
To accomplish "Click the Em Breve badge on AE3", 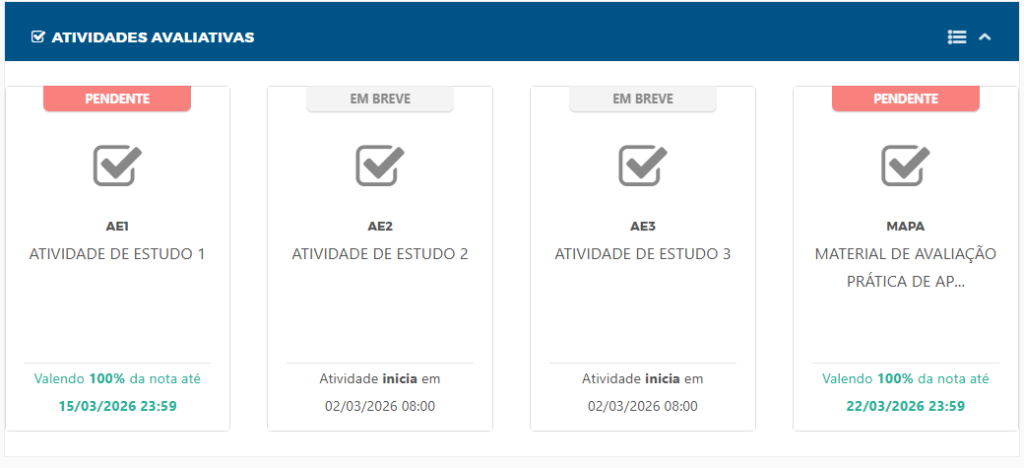I will tap(643, 99).
